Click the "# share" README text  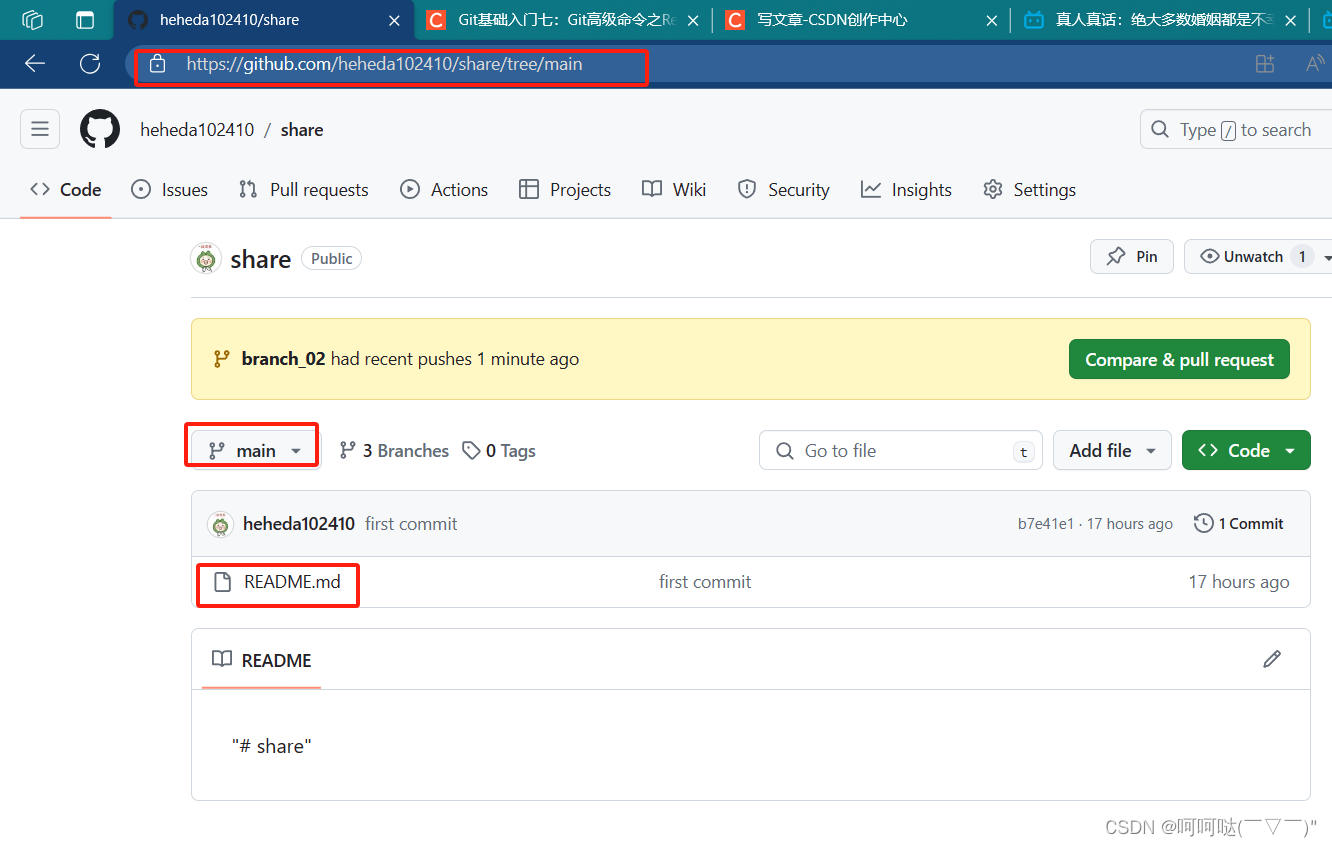tap(272, 746)
